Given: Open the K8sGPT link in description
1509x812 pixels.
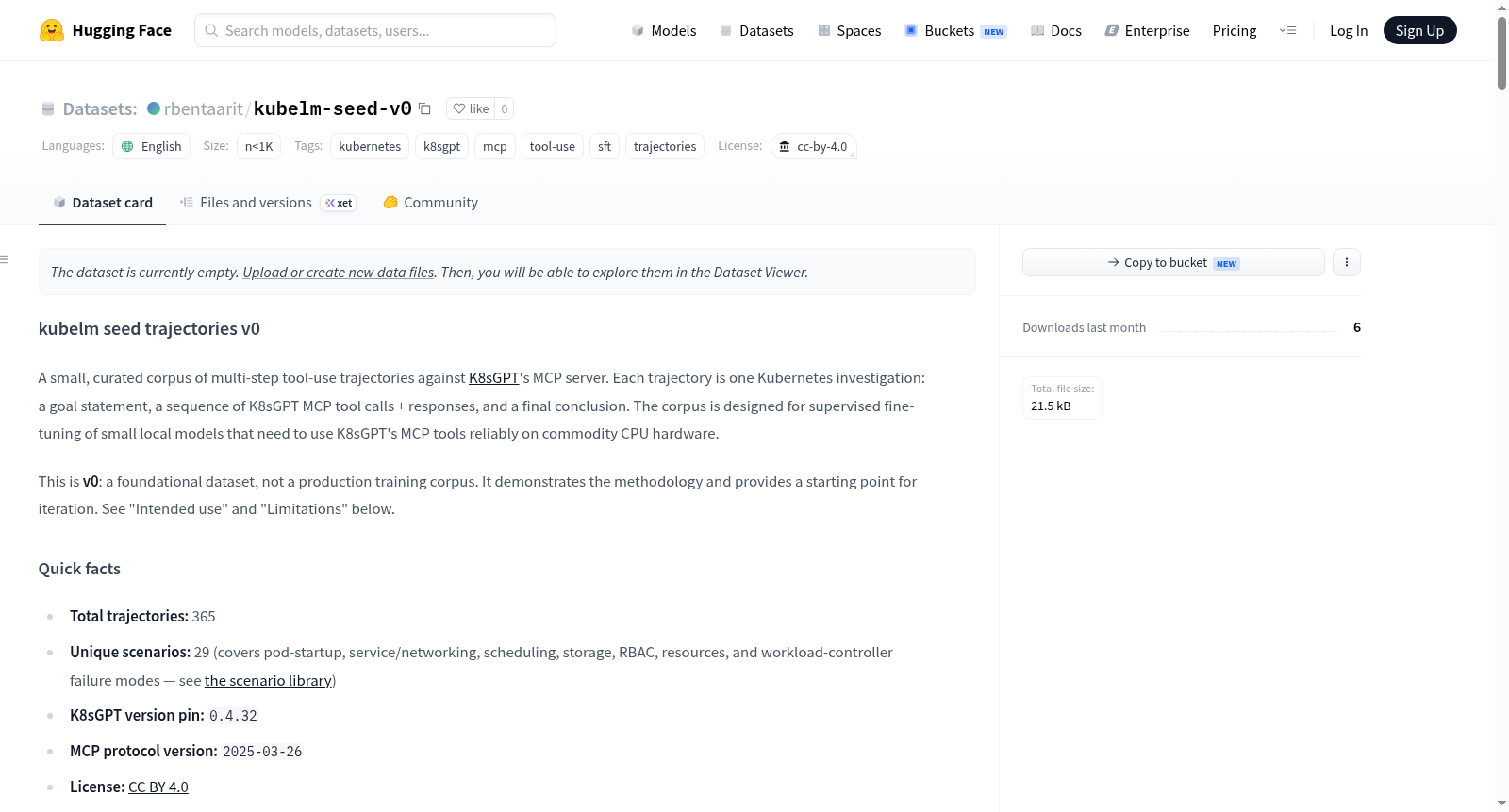Looking at the screenshot, I should click(494, 377).
